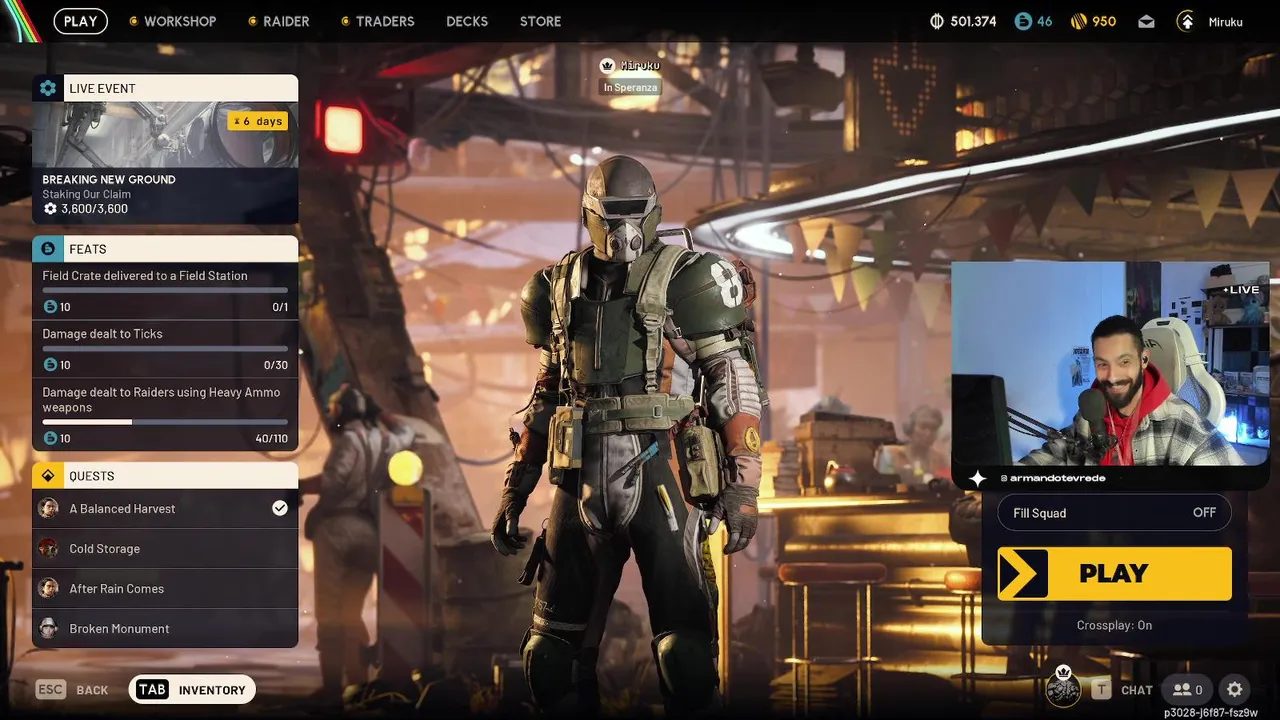Select the Heavy Ammo weapons damage feat
1280x720 pixels.
pos(165,414)
